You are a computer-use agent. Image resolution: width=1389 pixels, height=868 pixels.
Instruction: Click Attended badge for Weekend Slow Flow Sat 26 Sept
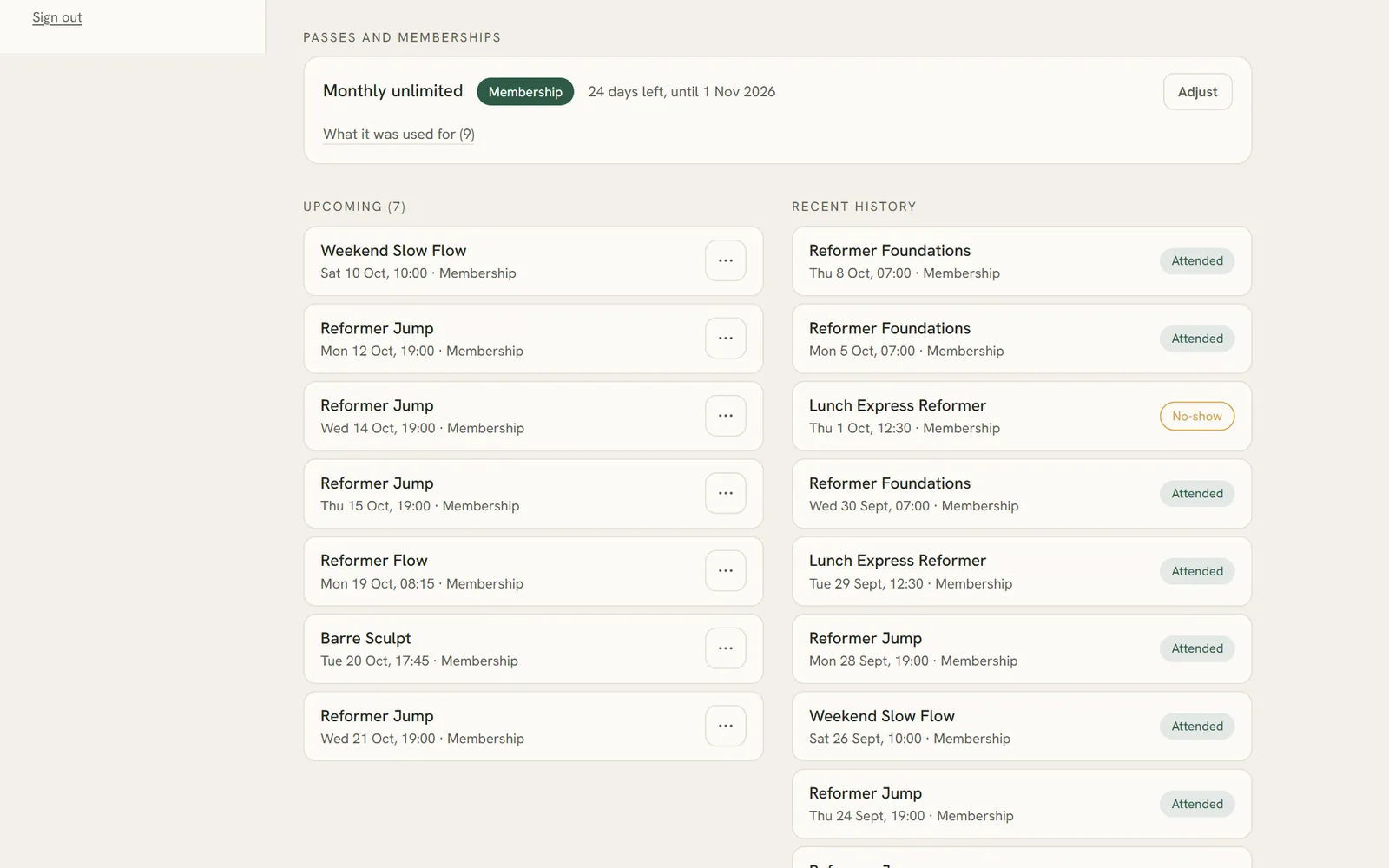[1196, 726]
